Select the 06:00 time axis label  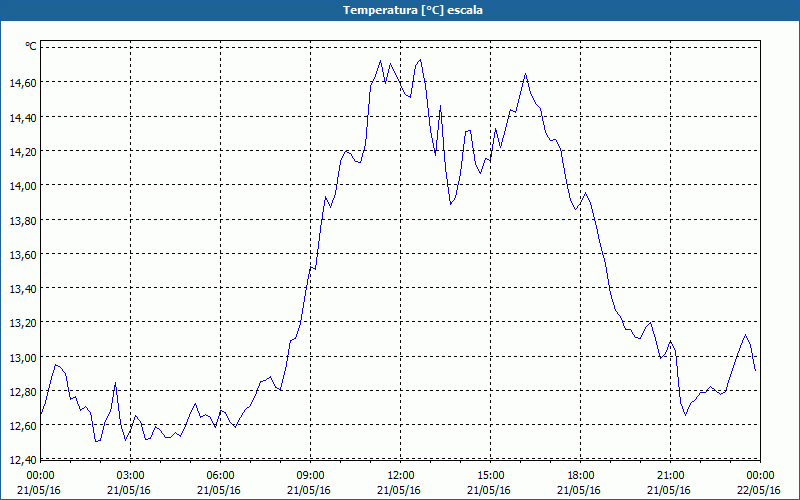point(220,476)
